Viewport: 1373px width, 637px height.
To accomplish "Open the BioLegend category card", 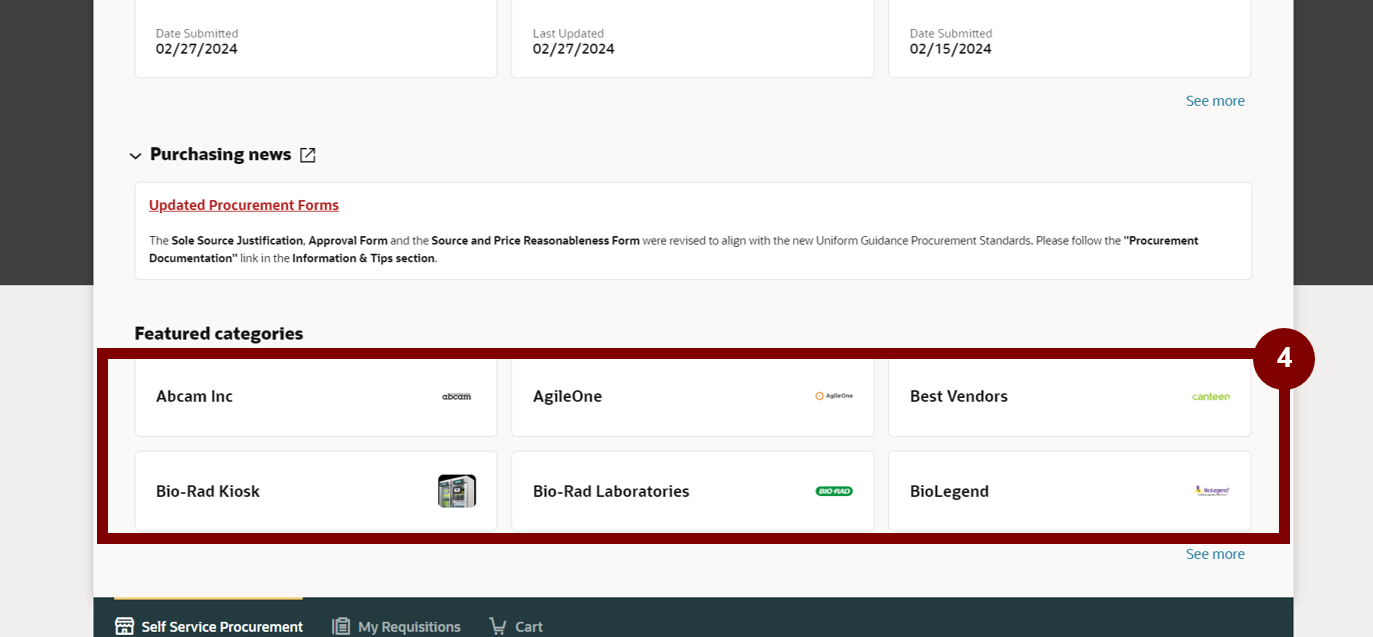I will 1069,491.
